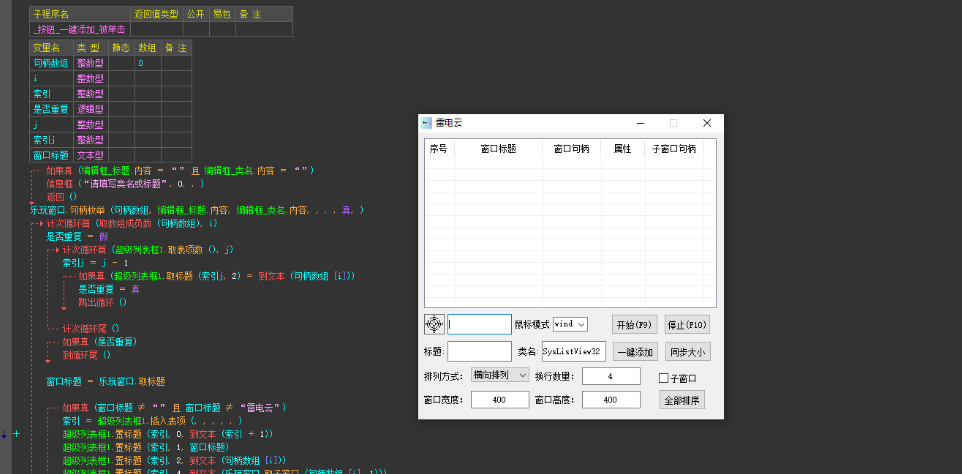962x474 pixels.
Task: Open the 鼠标模式 dropdown
Action: [x=569, y=324]
